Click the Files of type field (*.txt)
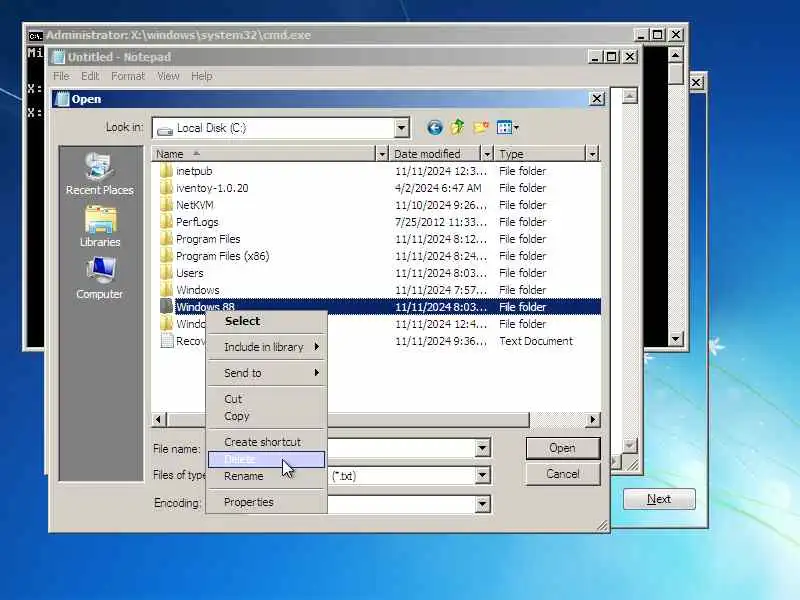This screenshot has width=800, height=600. pyautogui.click(x=399, y=476)
